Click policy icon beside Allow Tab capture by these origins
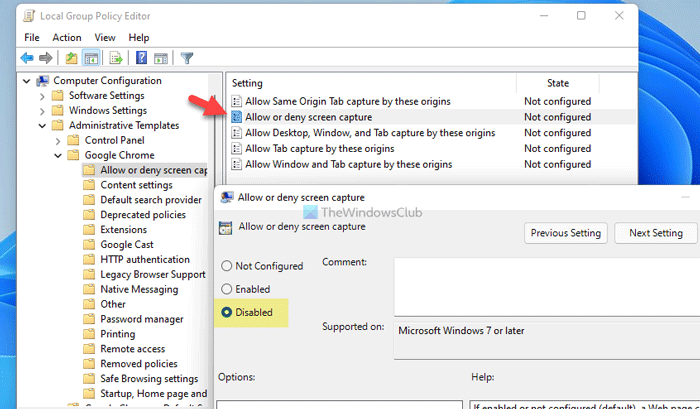This screenshot has width=700, height=409. [x=237, y=149]
